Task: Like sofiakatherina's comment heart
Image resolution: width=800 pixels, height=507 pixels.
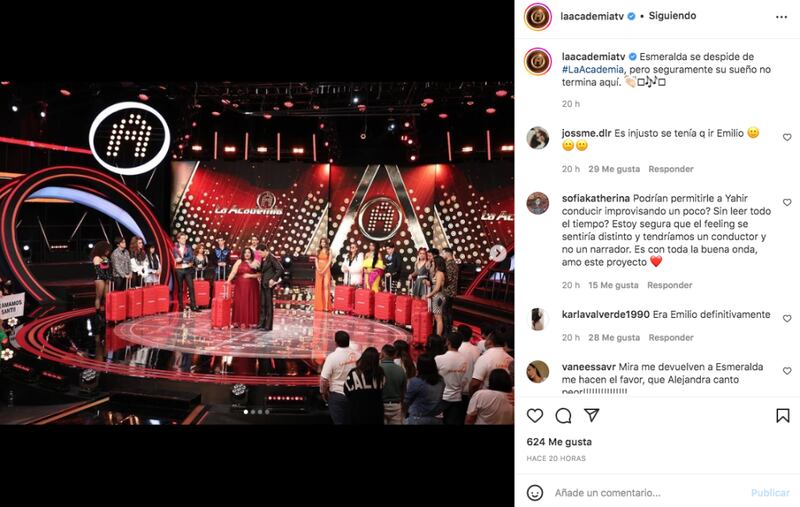Action: point(787,202)
